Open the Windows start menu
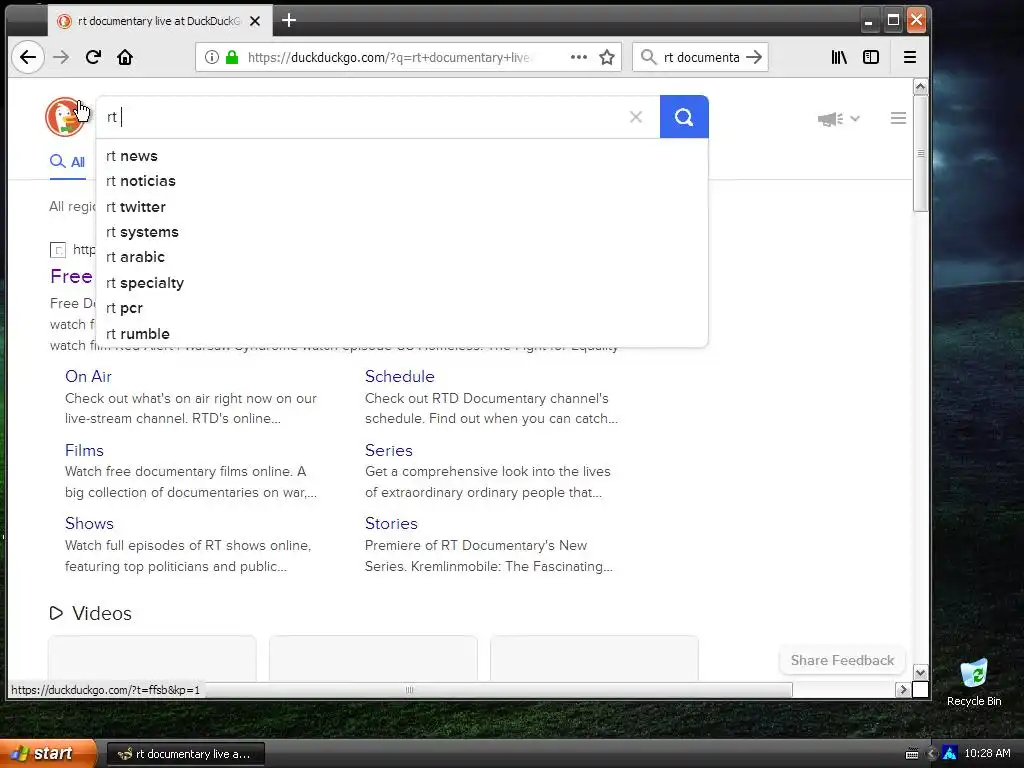The height and width of the screenshot is (768, 1024). 48,754
